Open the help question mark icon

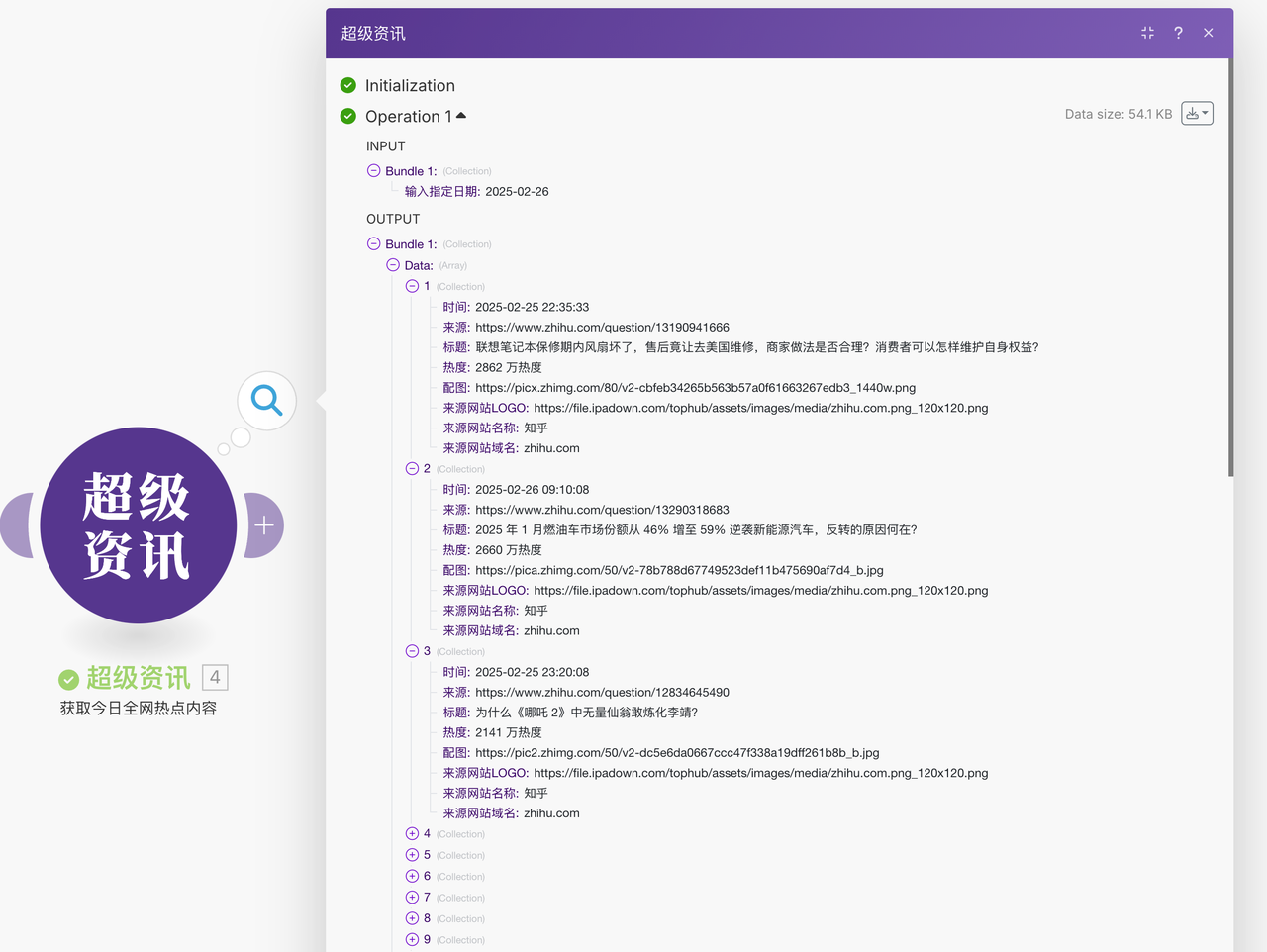click(1178, 33)
